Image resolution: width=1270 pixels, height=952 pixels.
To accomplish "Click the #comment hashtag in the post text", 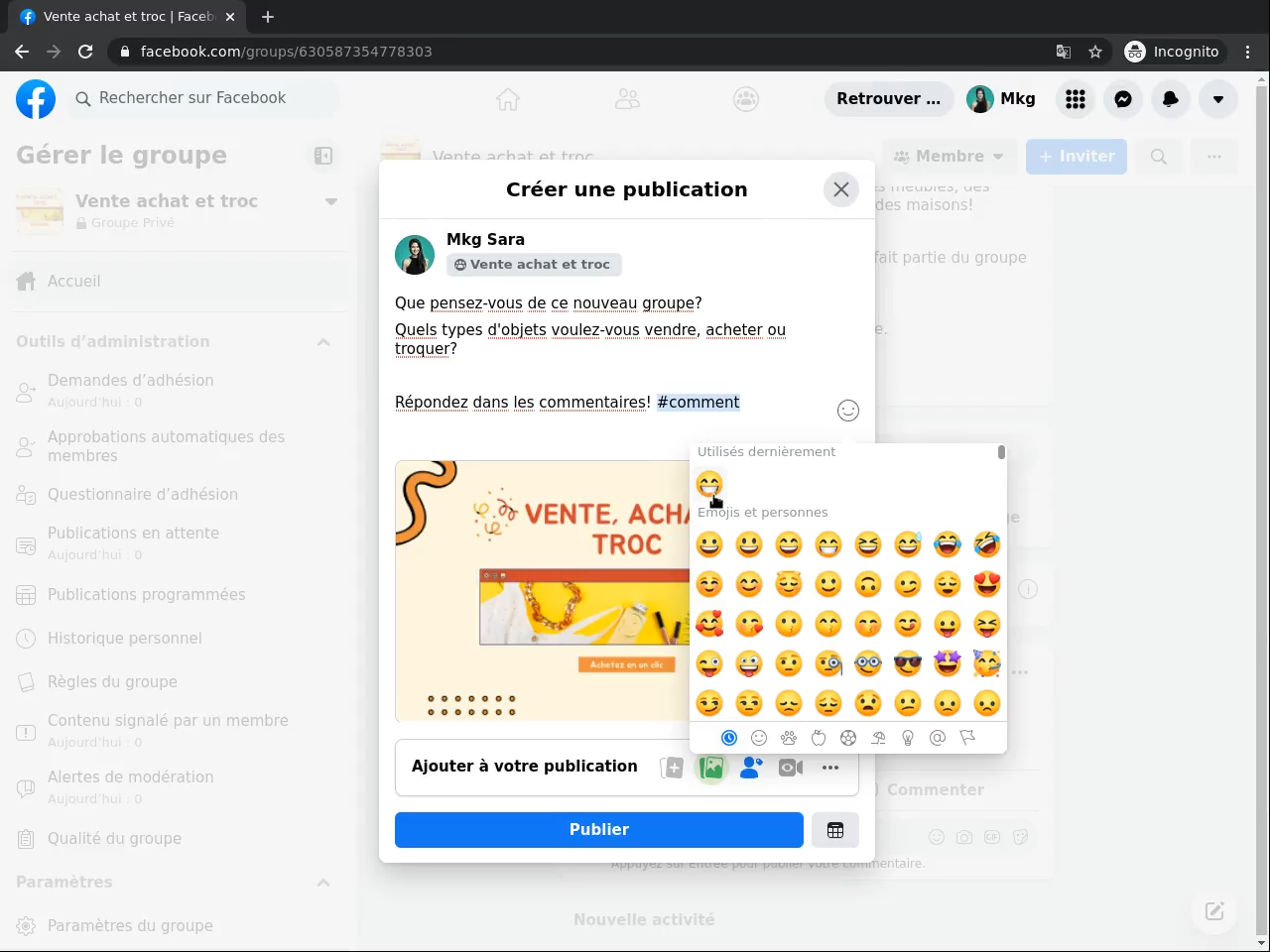I will click(x=698, y=403).
